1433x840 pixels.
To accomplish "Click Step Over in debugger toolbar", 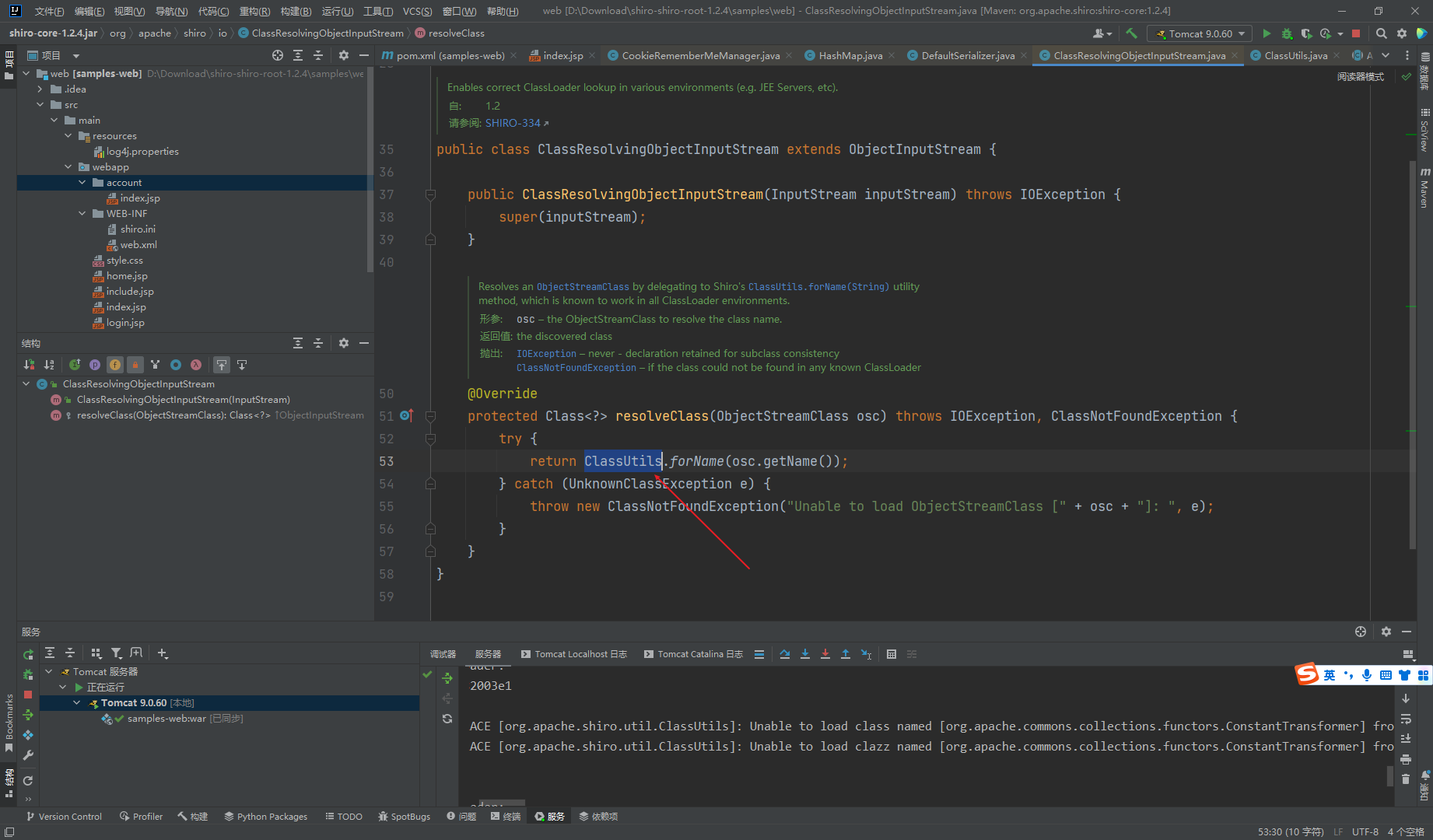I will [x=785, y=654].
